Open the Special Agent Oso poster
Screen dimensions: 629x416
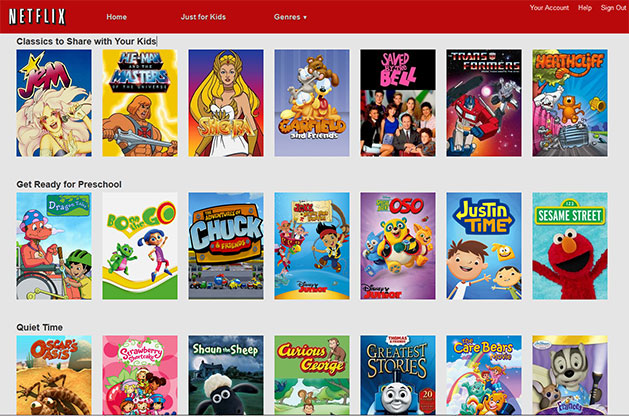click(398, 246)
